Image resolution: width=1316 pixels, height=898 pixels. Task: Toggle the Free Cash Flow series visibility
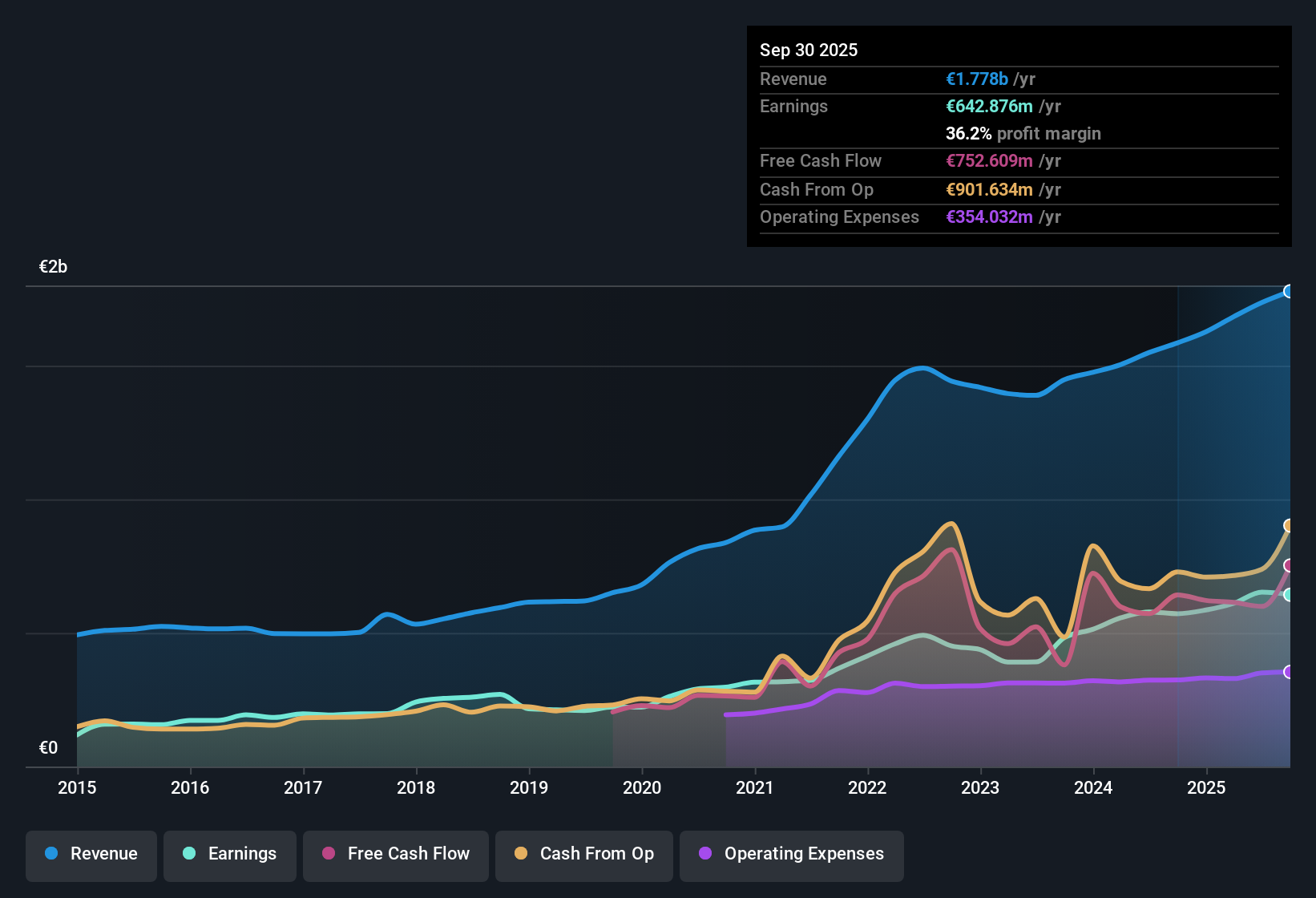point(395,854)
